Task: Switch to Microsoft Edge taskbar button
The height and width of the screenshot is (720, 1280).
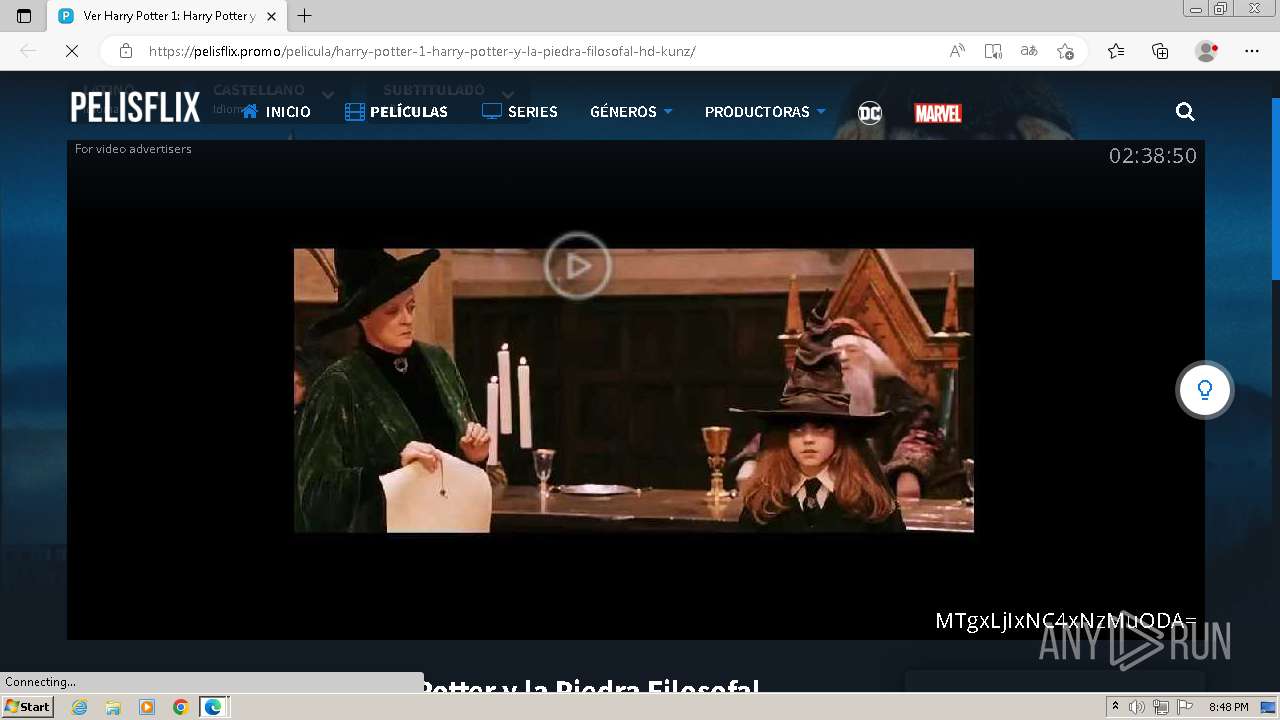Action: click(213, 707)
